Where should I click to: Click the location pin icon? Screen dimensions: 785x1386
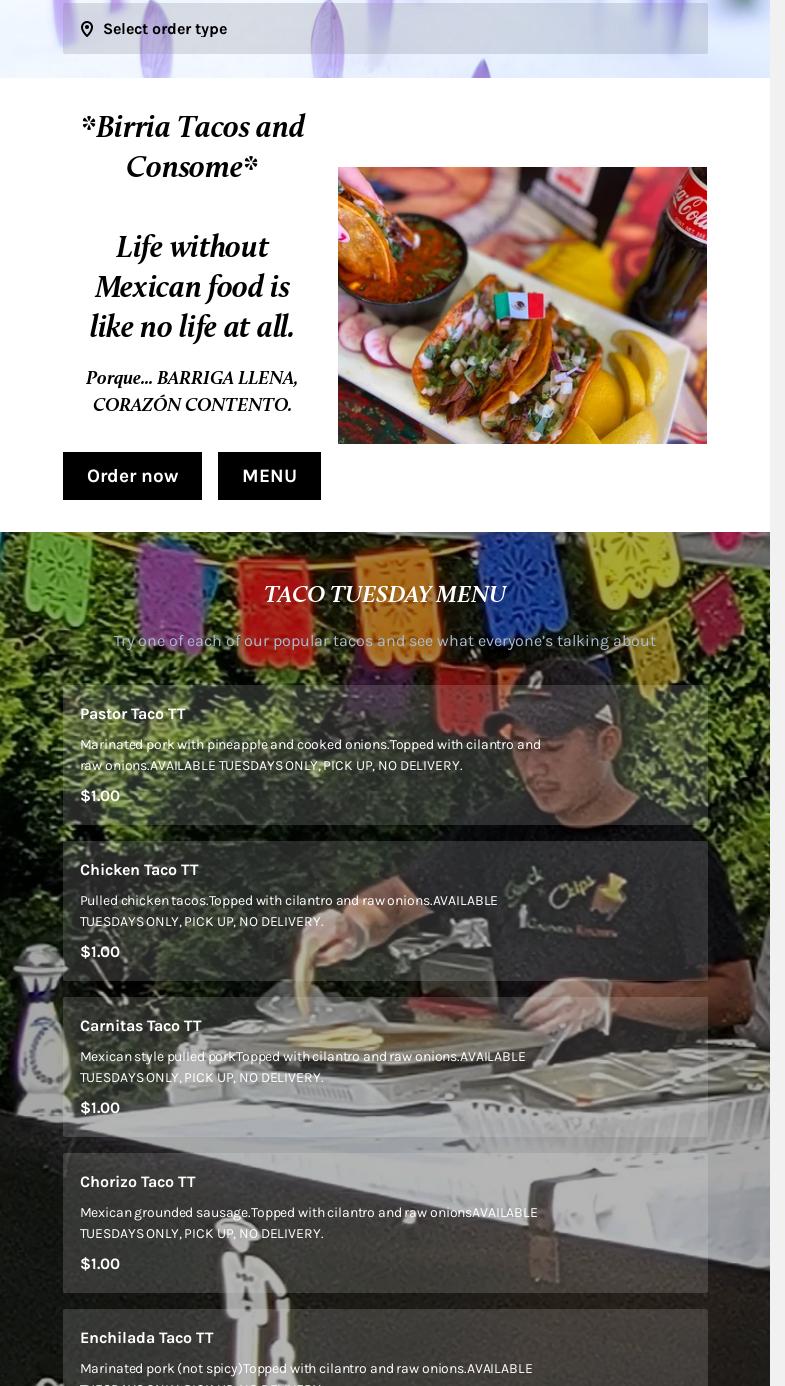pos(87,29)
